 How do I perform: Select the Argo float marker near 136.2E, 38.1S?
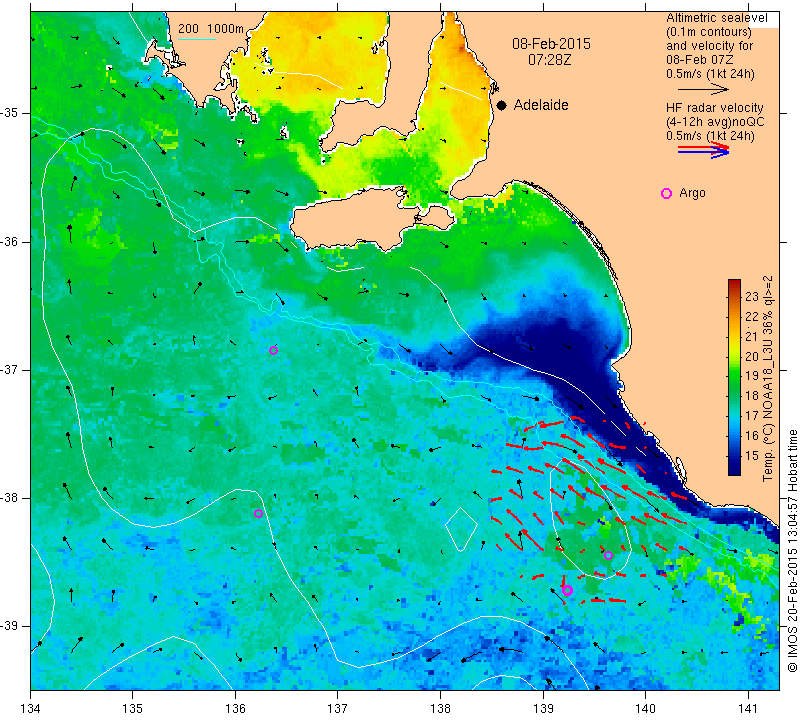pyautogui.click(x=259, y=513)
